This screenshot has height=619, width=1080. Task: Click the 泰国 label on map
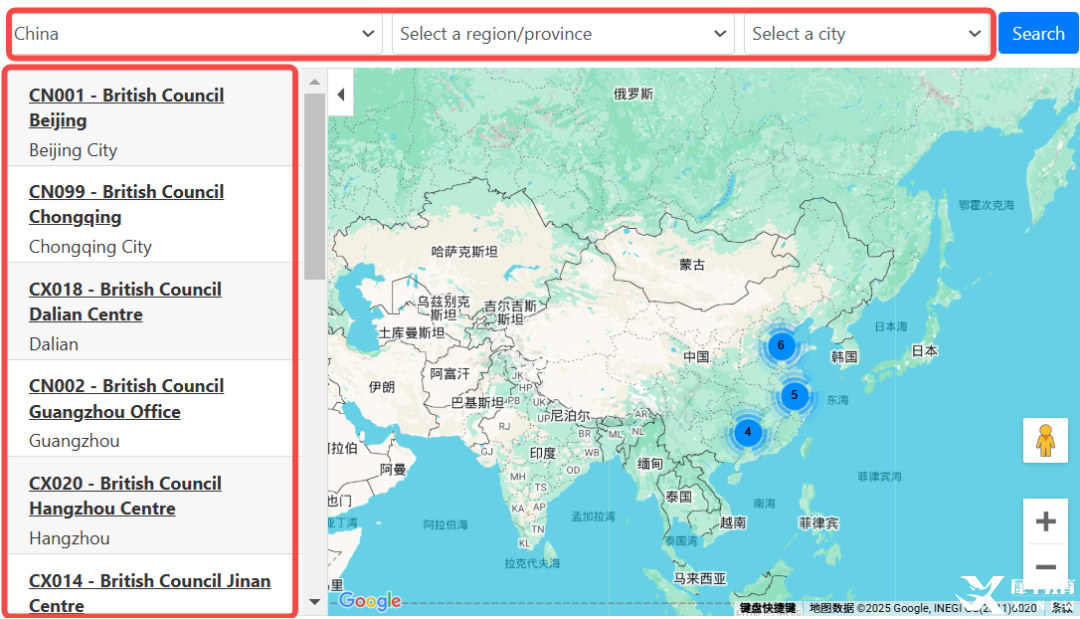tap(678, 496)
